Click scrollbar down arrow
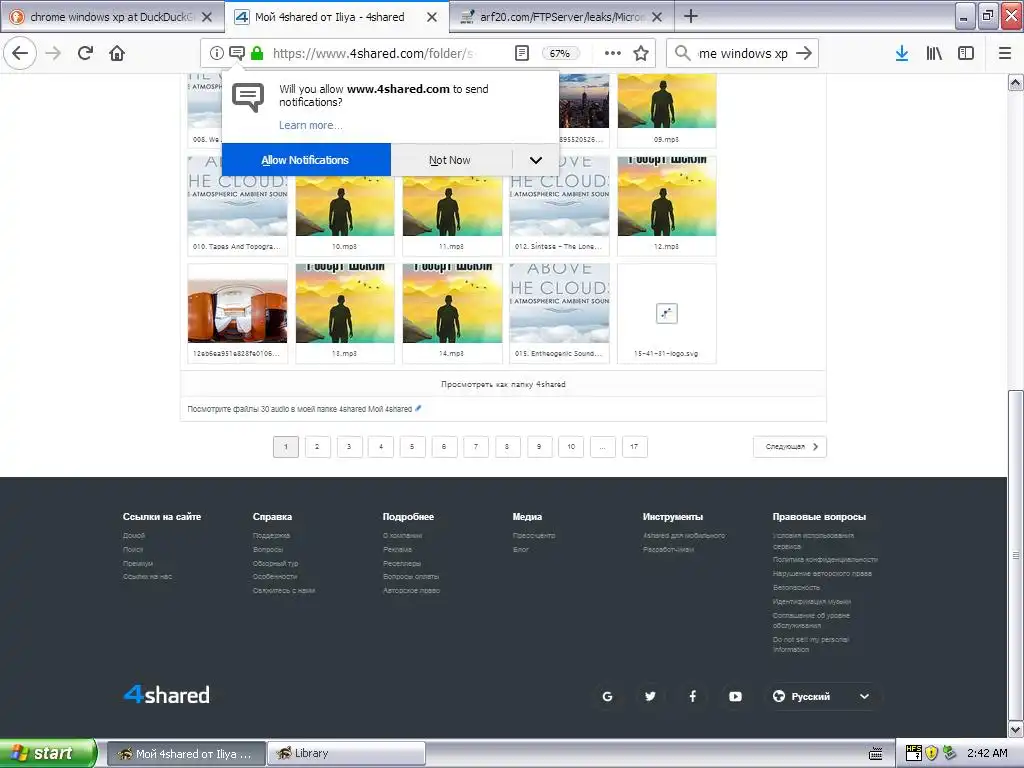This screenshot has width=1024, height=768. click(1015, 729)
